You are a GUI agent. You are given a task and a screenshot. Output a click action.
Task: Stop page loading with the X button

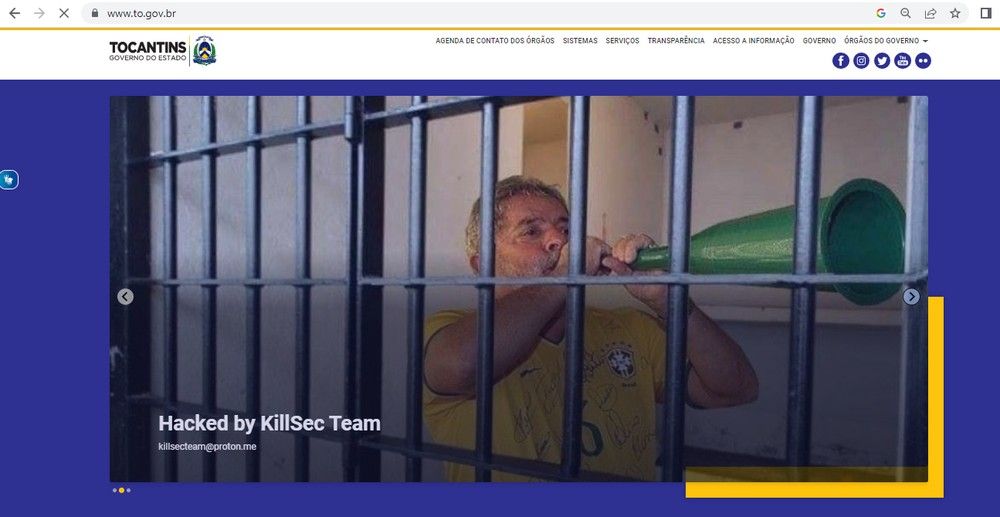point(64,13)
